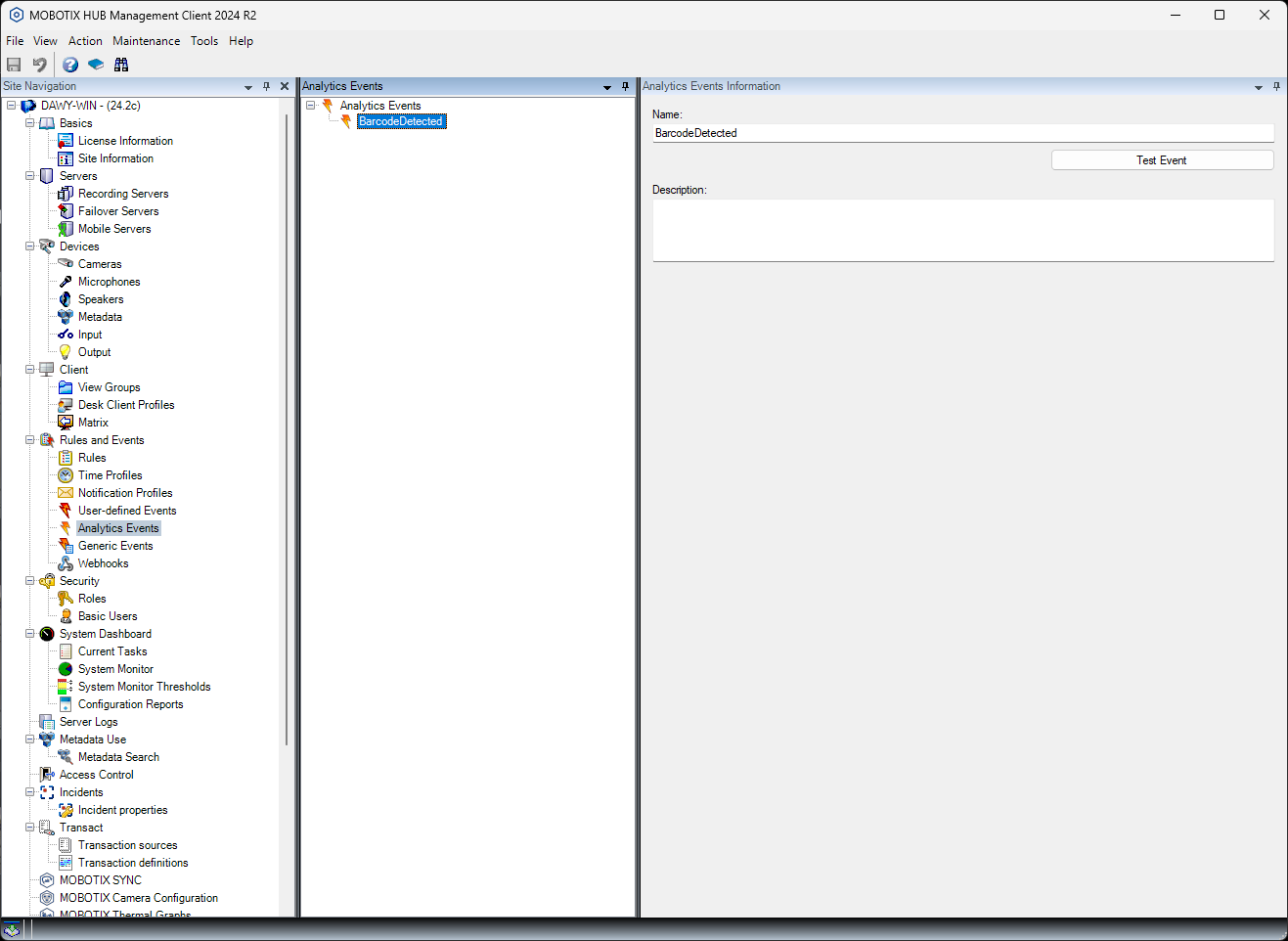The image size is (1288, 941).
Task: Click the blue book toolbar icon
Action: (96, 65)
